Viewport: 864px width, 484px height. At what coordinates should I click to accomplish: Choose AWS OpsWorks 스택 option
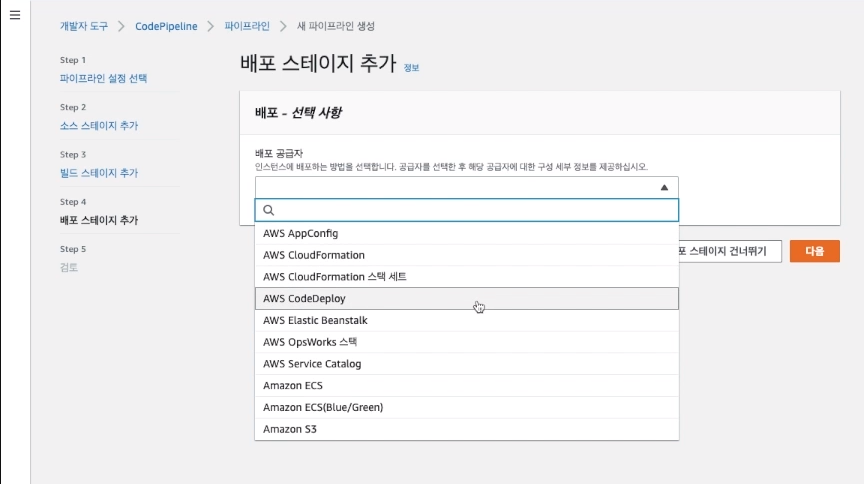coord(467,342)
